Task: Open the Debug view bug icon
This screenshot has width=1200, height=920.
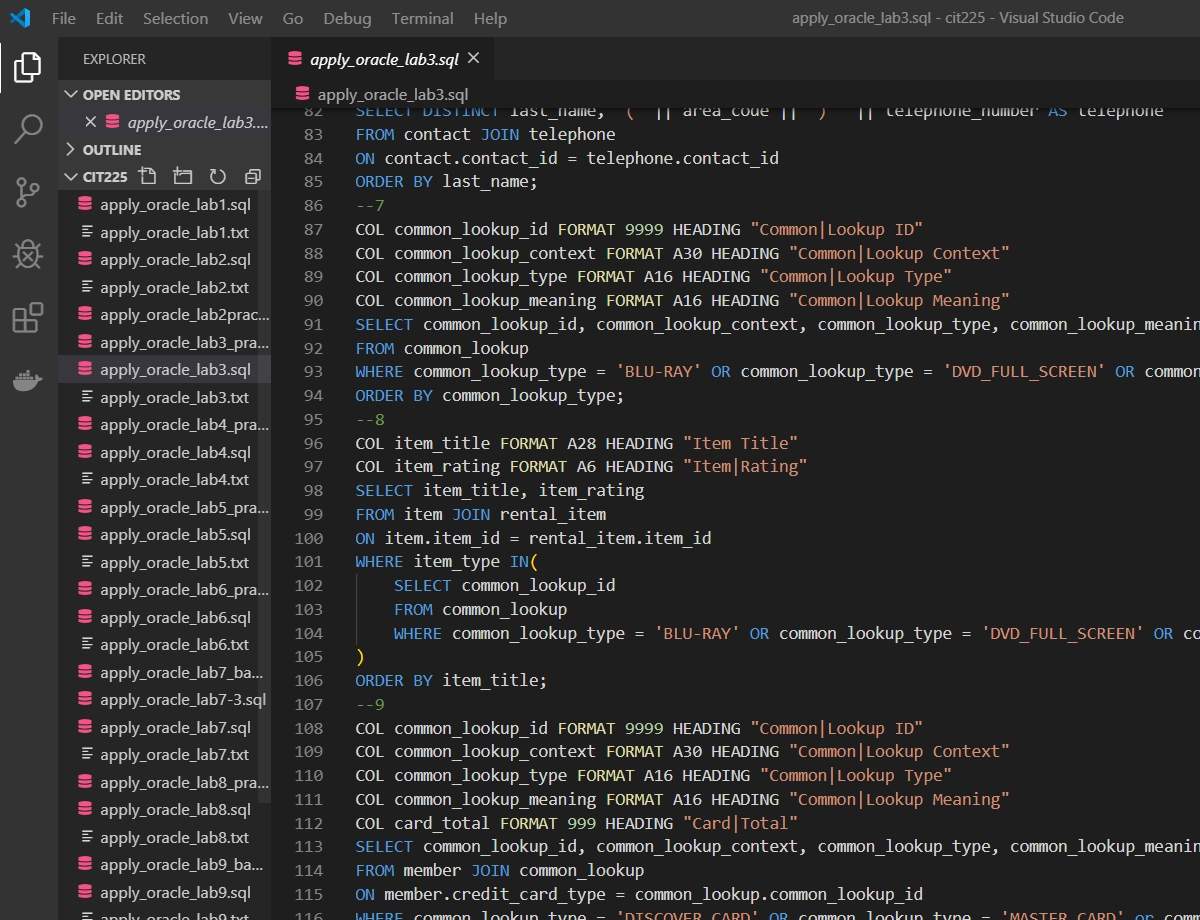Action: [x=28, y=255]
